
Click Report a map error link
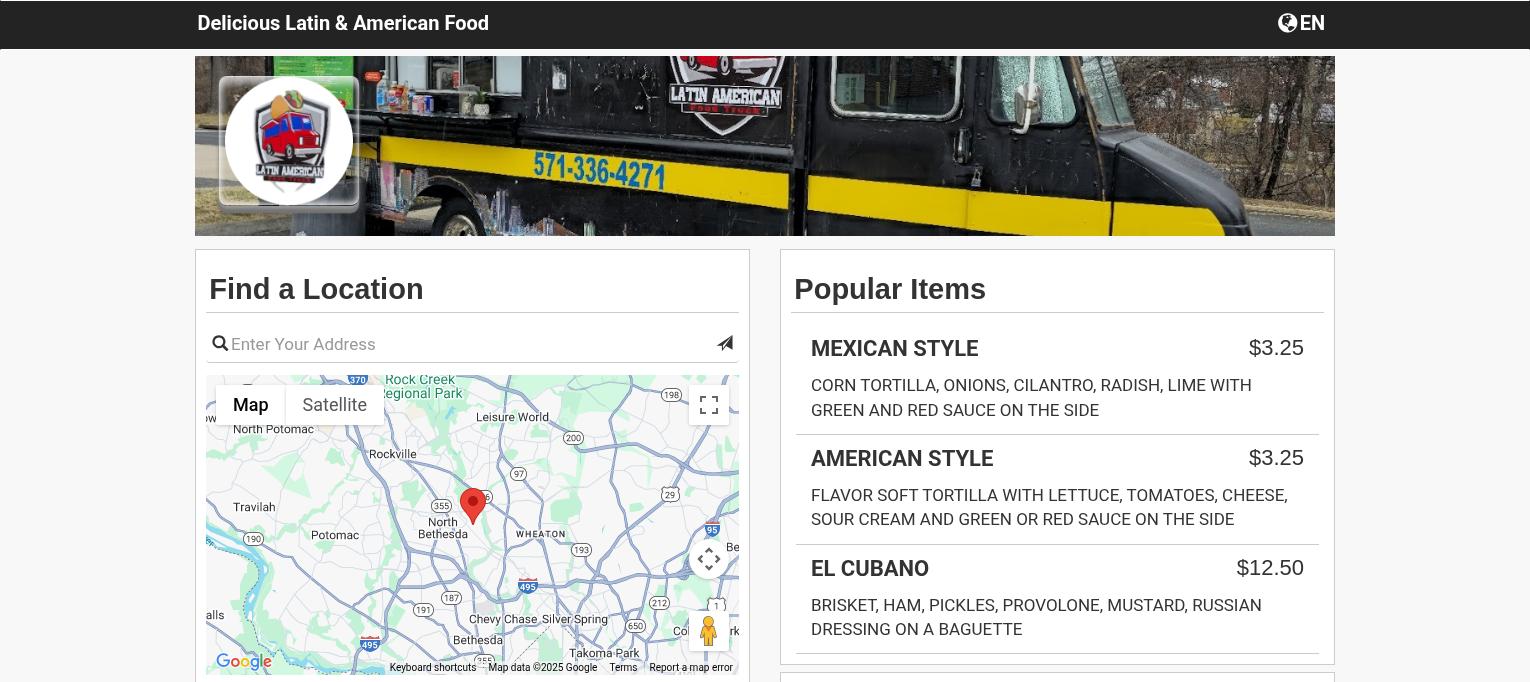click(691, 668)
